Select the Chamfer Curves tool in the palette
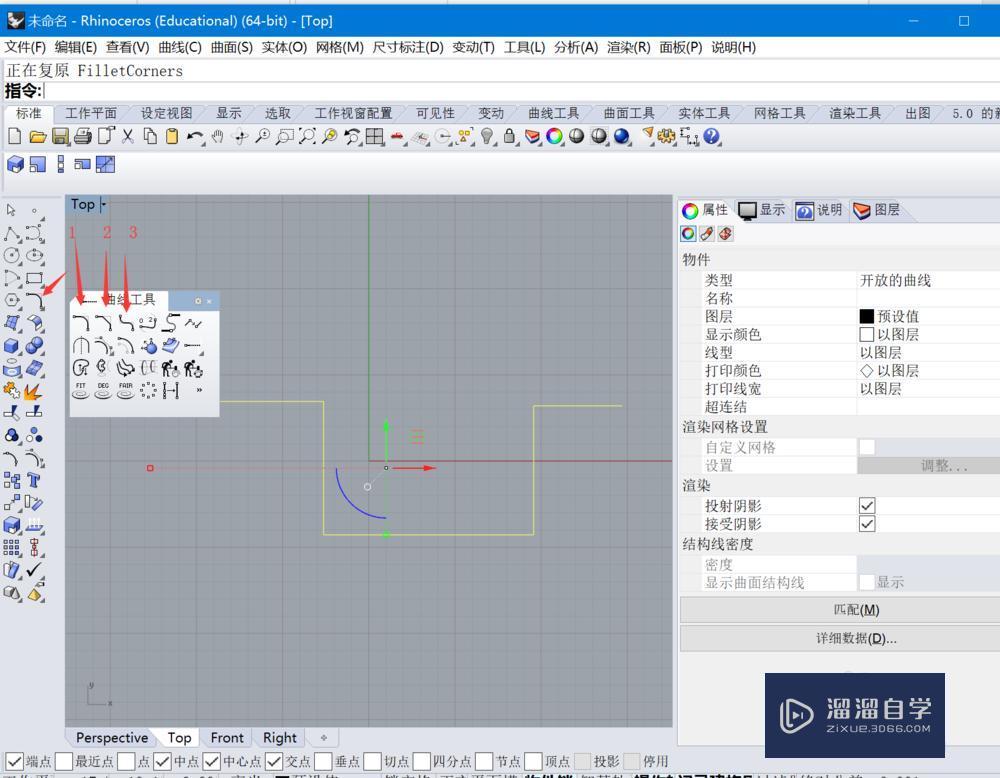 point(103,323)
